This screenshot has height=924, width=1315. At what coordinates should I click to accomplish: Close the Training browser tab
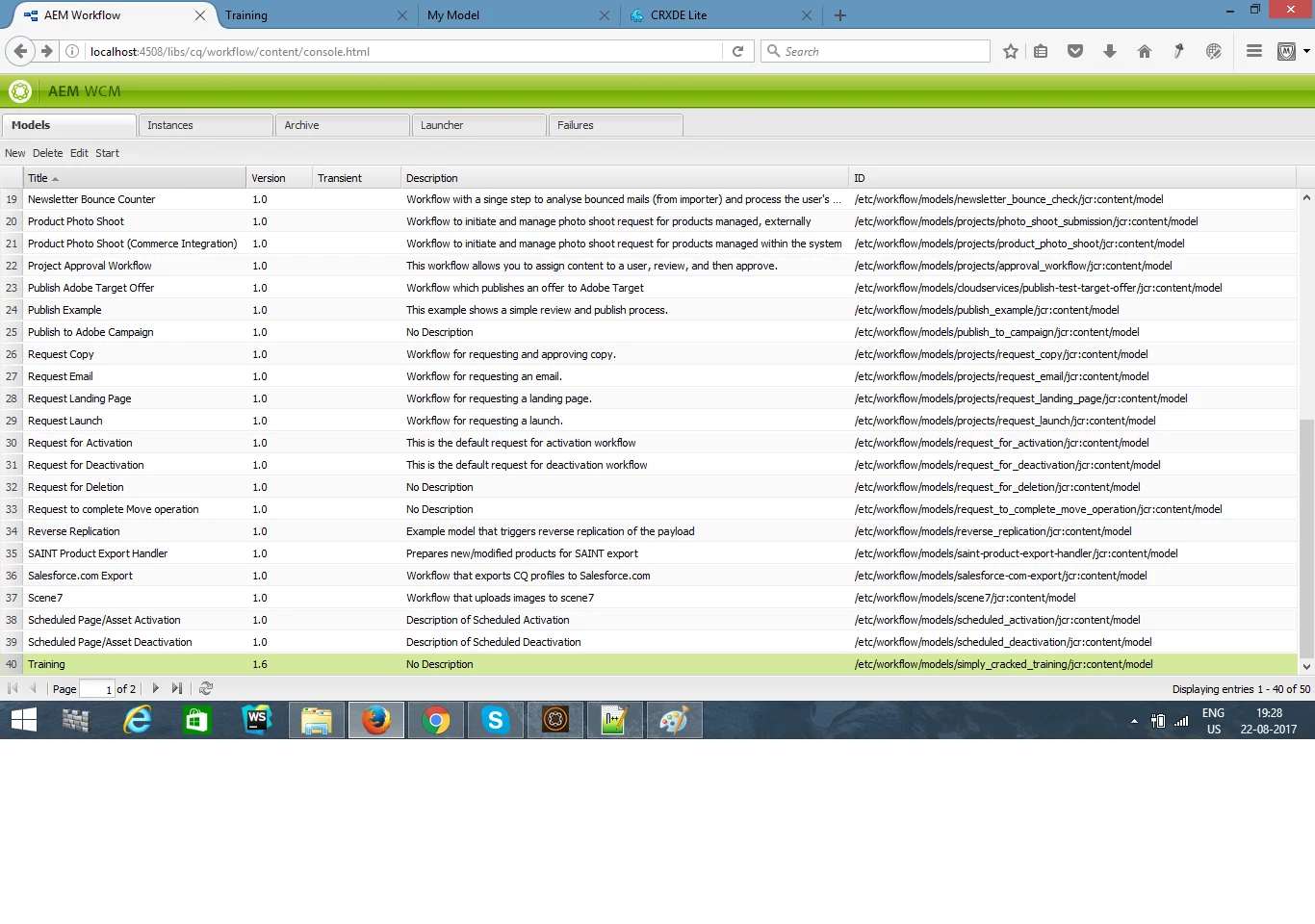coord(402,15)
